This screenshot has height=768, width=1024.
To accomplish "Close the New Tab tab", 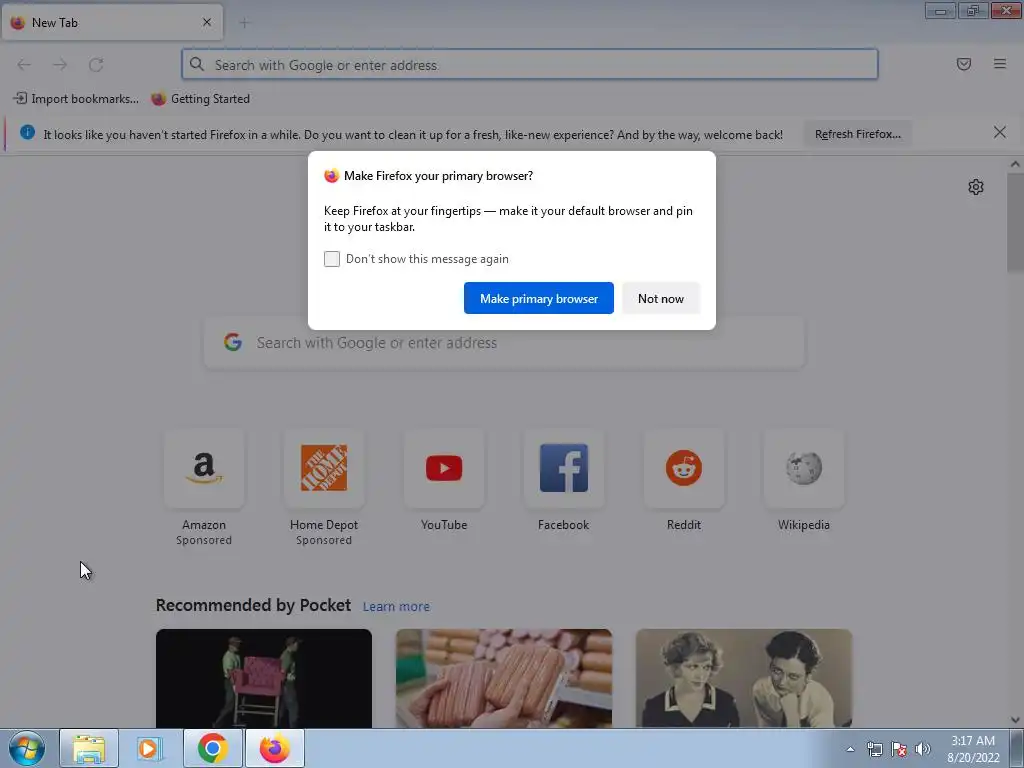I will tap(207, 22).
